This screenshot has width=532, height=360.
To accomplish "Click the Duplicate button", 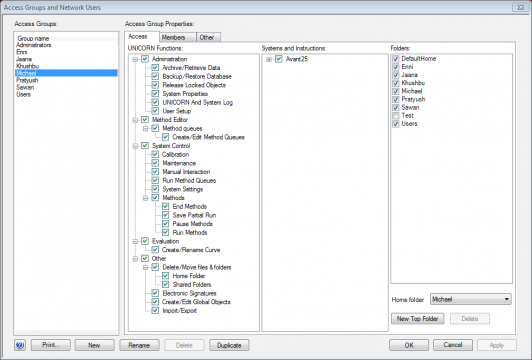I will coord(229,345).
